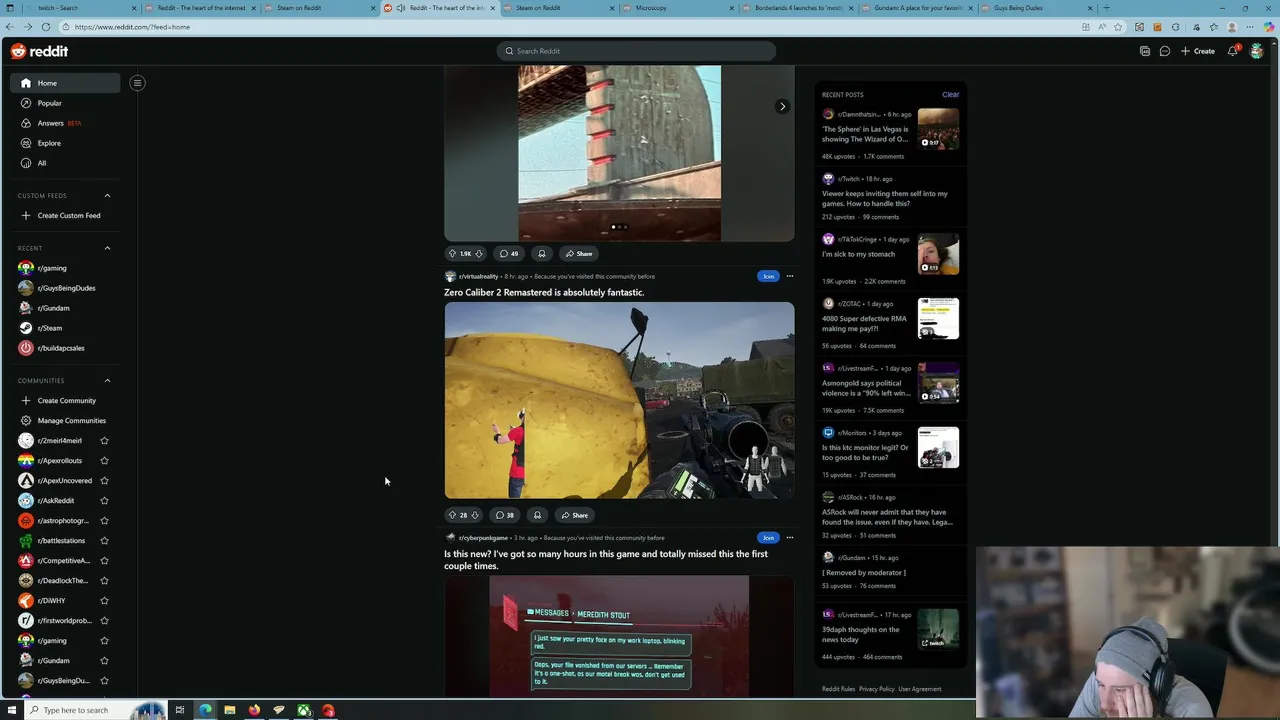Collapse the Communities section
The height and width of the screenshot is (720, 1280).
(x=107, y=380)
